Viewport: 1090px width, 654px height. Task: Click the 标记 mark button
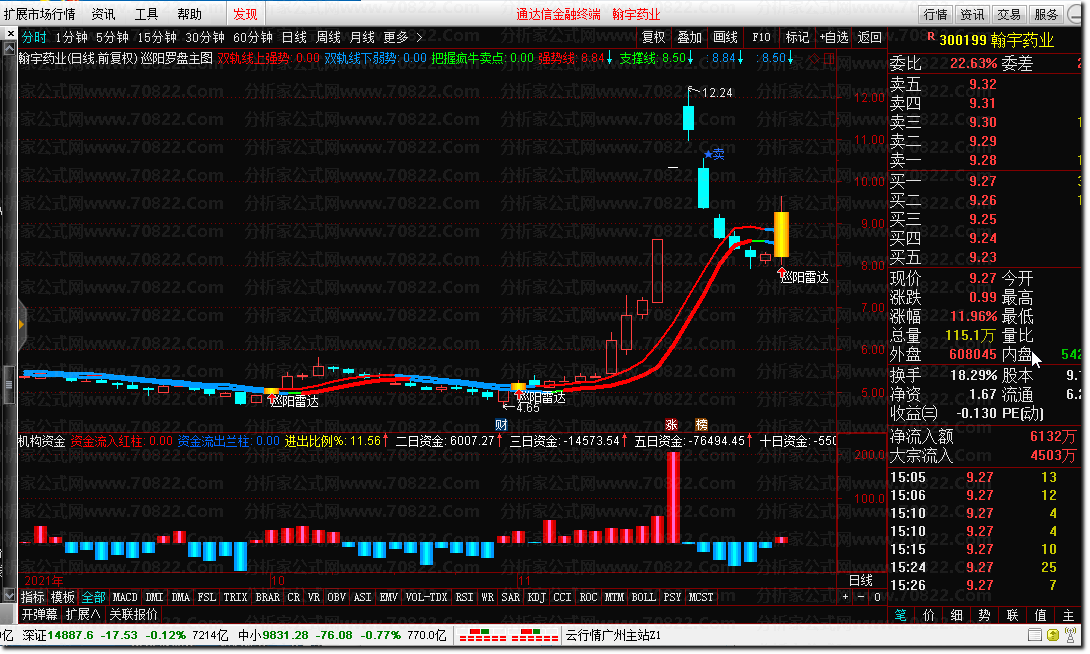(x=797, y=37)
